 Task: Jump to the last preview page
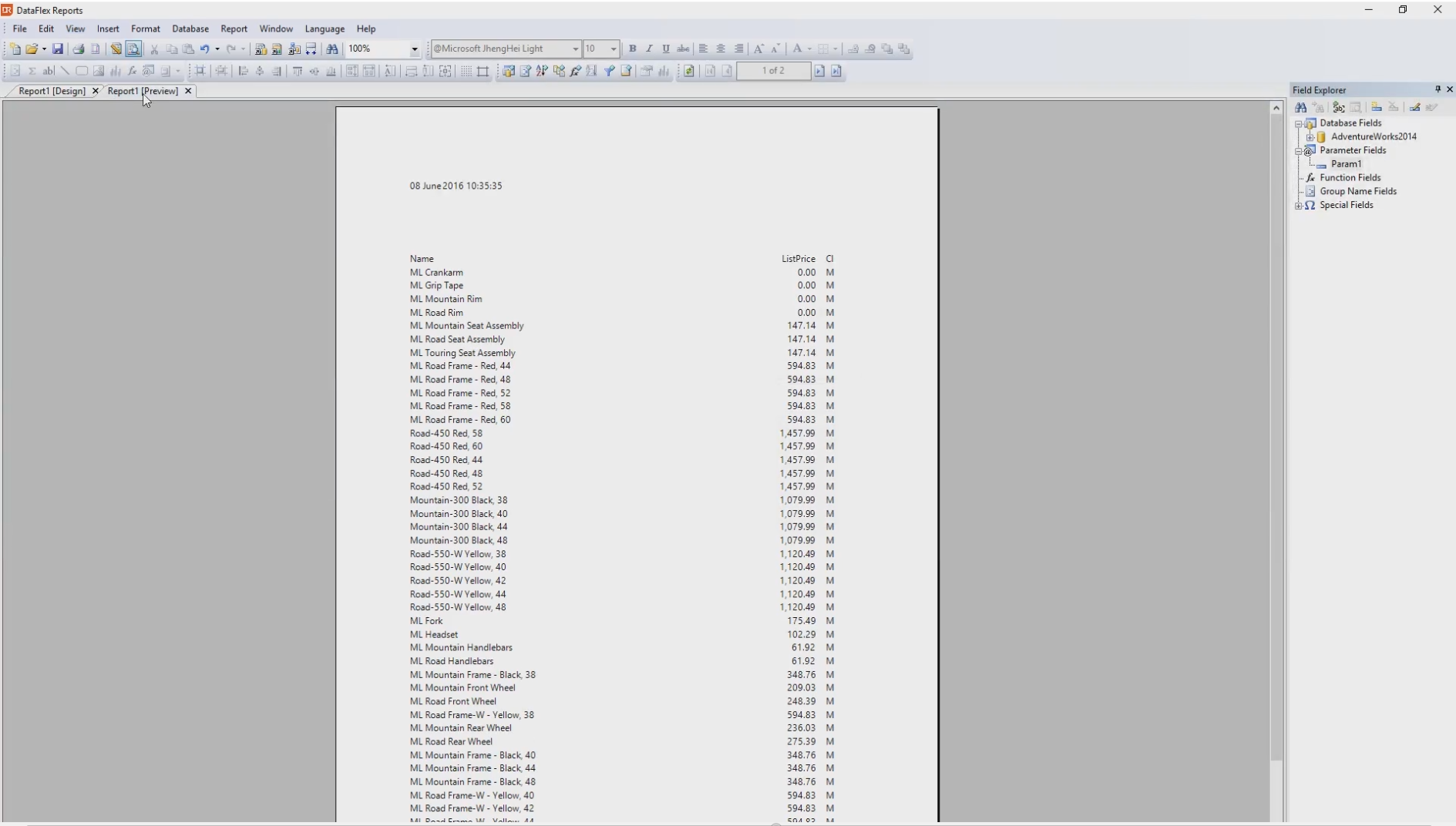(x=836, y=71)
